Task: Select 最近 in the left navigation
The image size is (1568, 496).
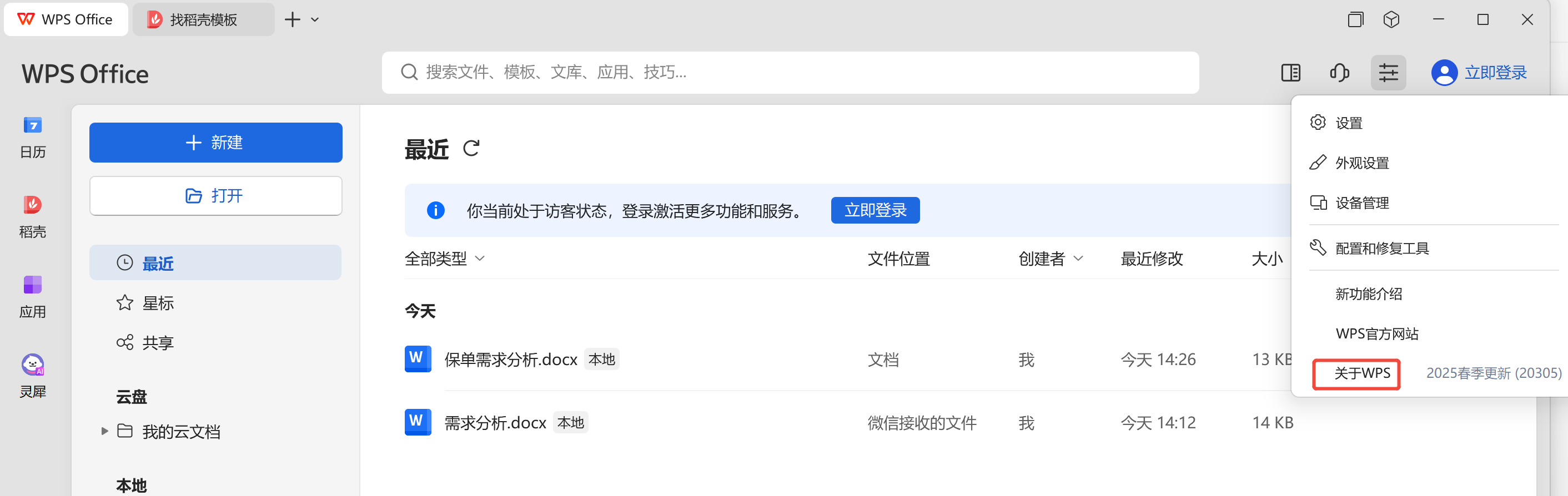Action: point(215,263)
